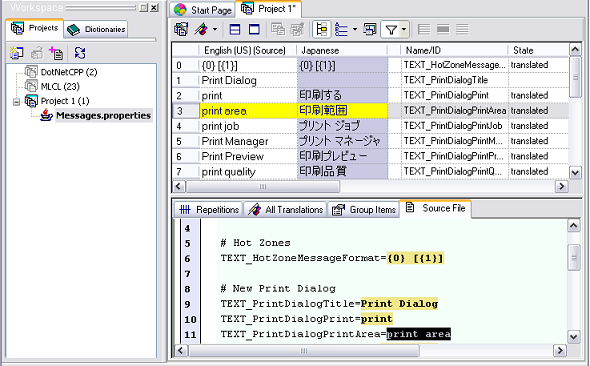The height and width of the screenshot is (366, 590).
Task: Refresh projects with the blue arrows icon
Action: [79, 53]
